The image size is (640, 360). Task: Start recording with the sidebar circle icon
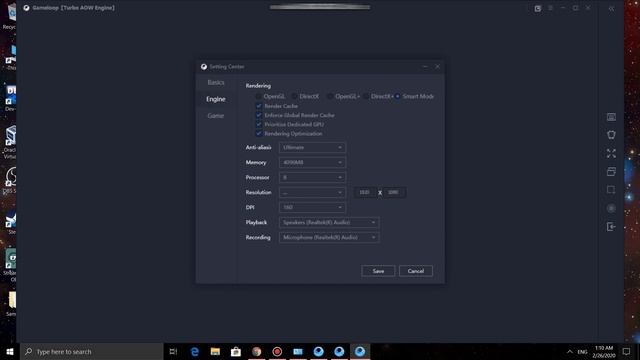(x=611, y=208)
